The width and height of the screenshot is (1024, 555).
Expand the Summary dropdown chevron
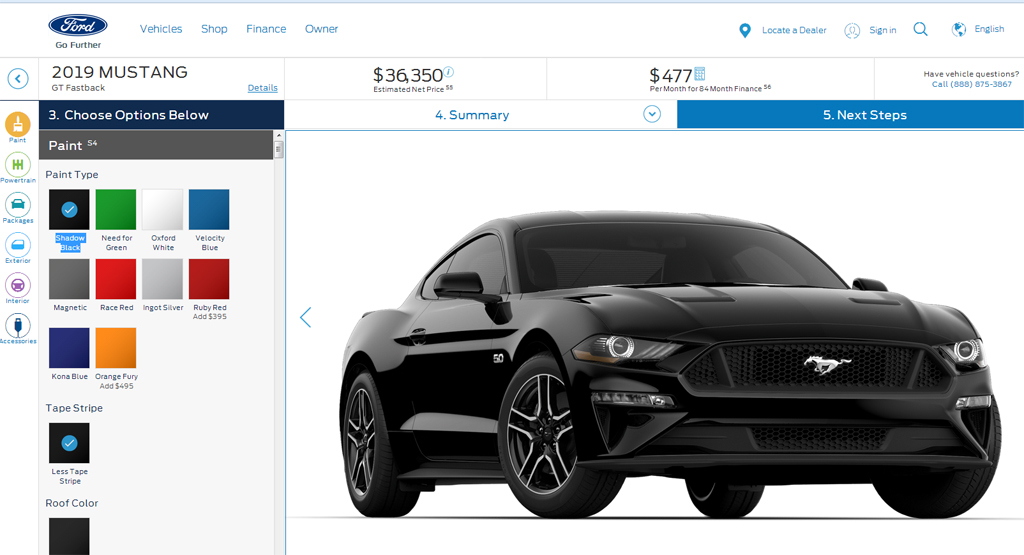click(651, 114)
